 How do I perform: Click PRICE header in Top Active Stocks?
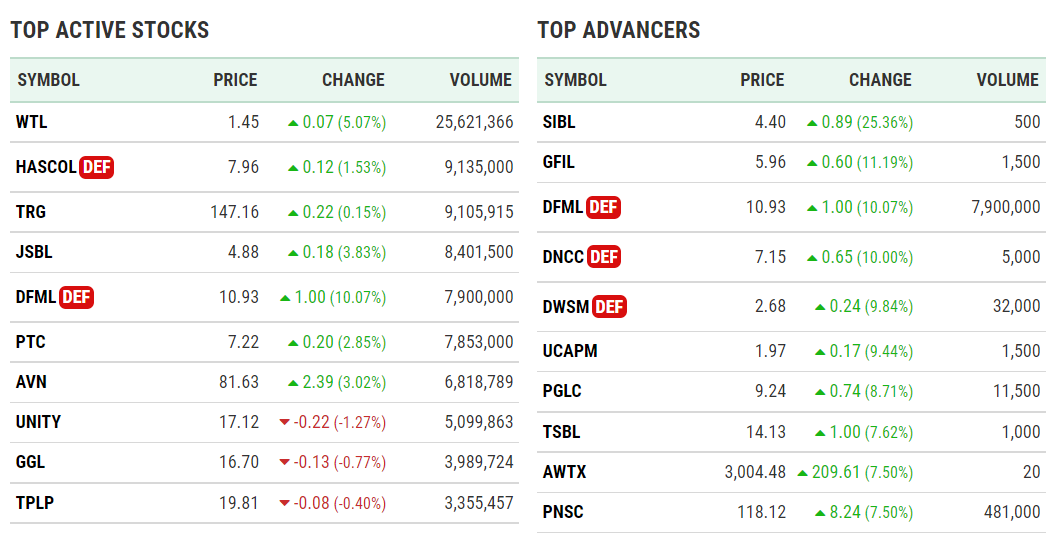[235, 80]
